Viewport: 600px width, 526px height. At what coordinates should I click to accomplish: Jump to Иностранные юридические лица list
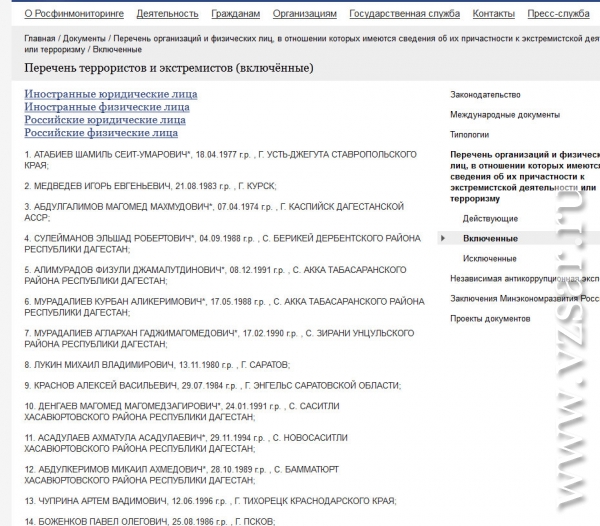pos(111,94)
